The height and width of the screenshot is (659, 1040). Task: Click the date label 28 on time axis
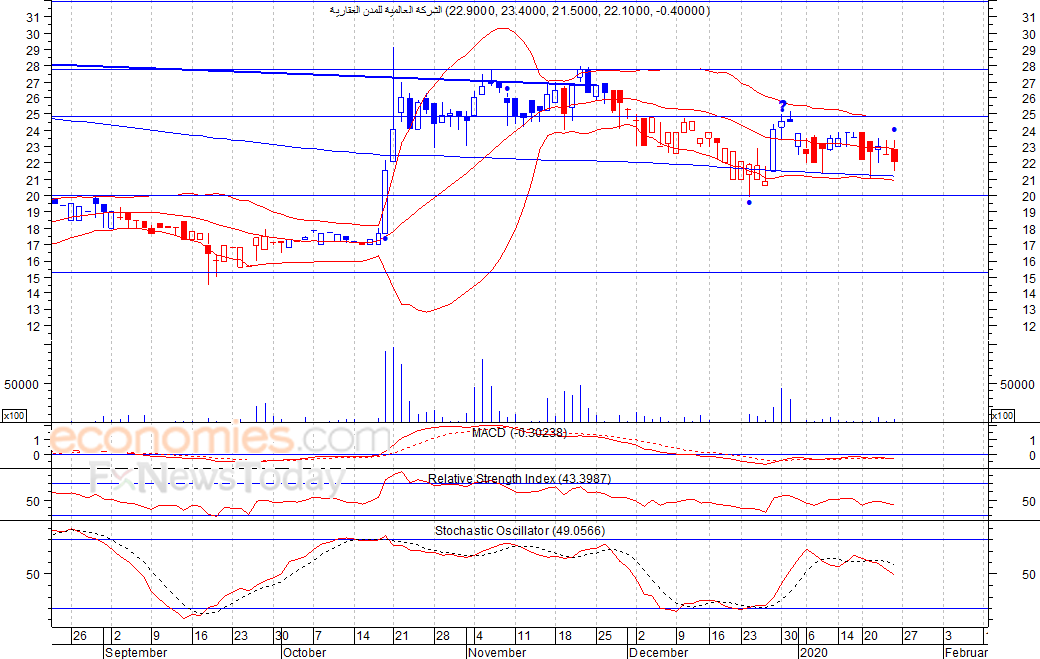tap(442, 636)
